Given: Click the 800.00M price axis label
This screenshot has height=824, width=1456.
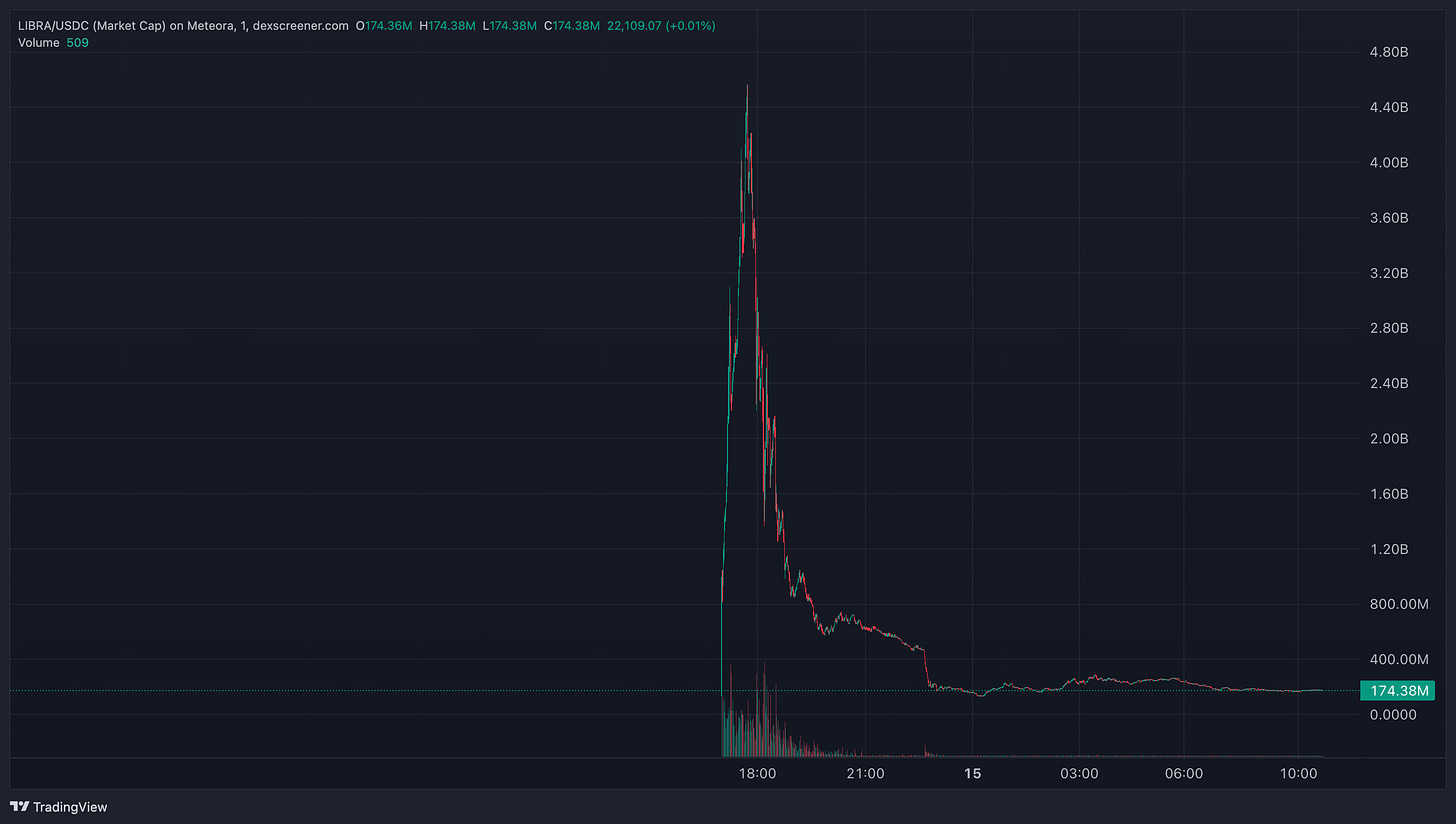Looking at the screenshot, I should click(1397, 604).
